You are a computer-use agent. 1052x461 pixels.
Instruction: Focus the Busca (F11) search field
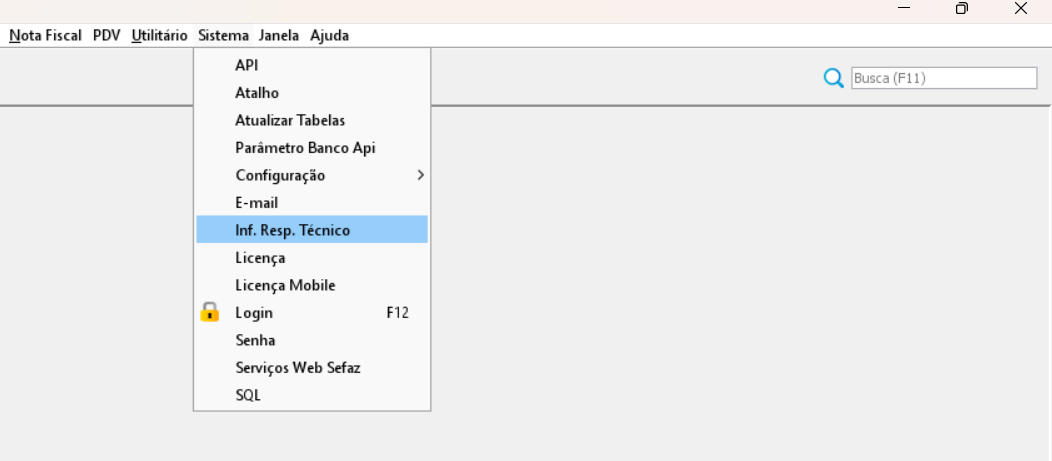coord(943,78)
